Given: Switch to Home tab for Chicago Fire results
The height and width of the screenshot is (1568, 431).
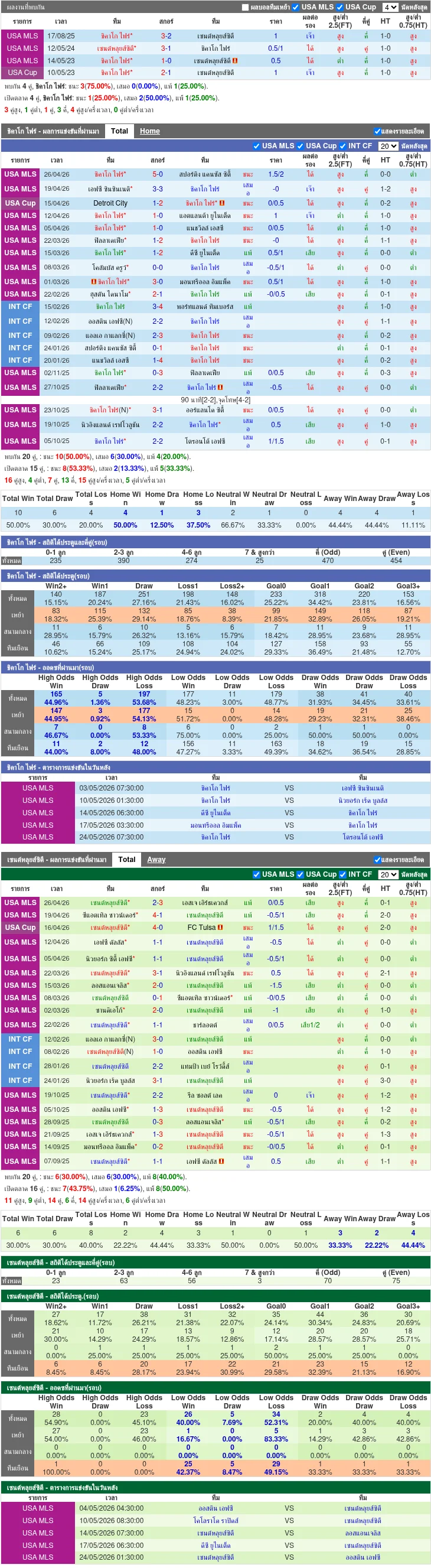Looking at the screenshot, I should point(149,131).
